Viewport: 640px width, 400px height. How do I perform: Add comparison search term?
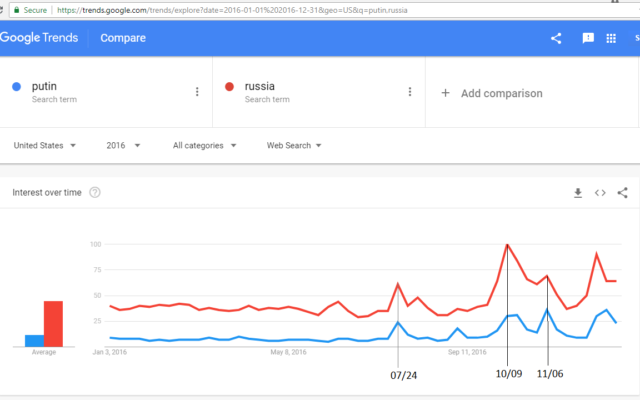coord(492,93)
